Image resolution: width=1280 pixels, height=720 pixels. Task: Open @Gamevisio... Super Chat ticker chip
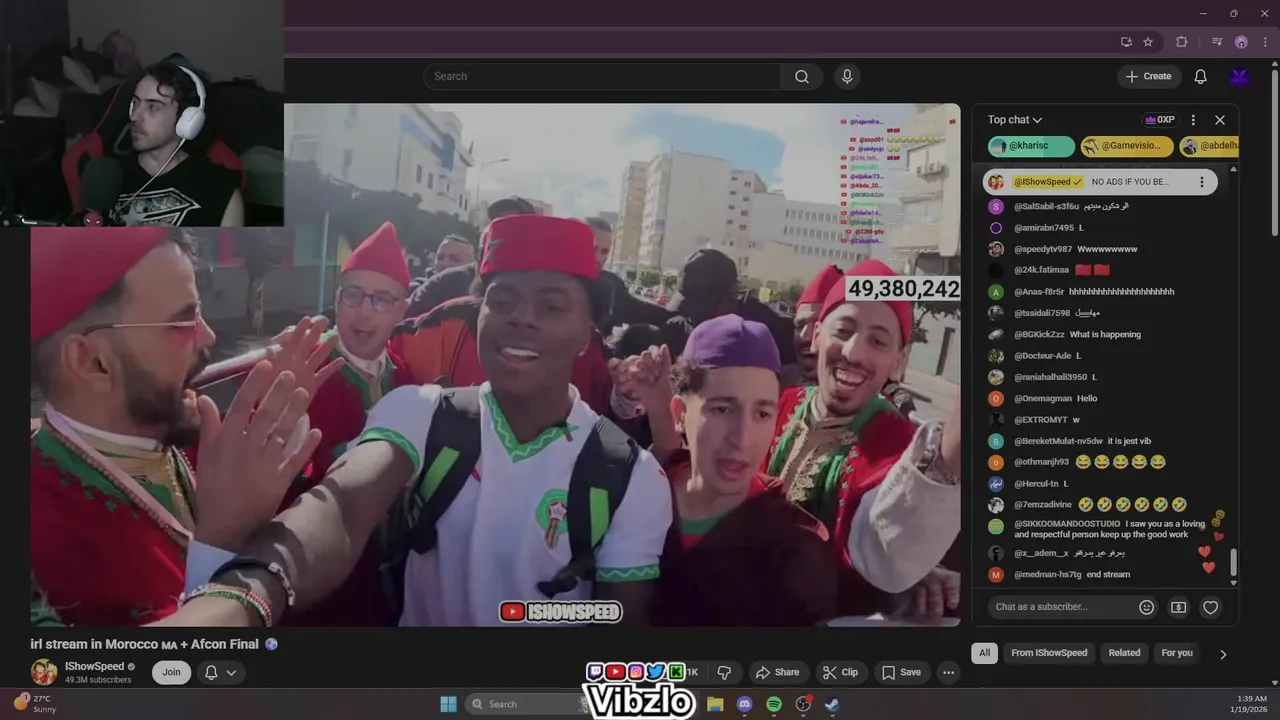point(1126,146)
